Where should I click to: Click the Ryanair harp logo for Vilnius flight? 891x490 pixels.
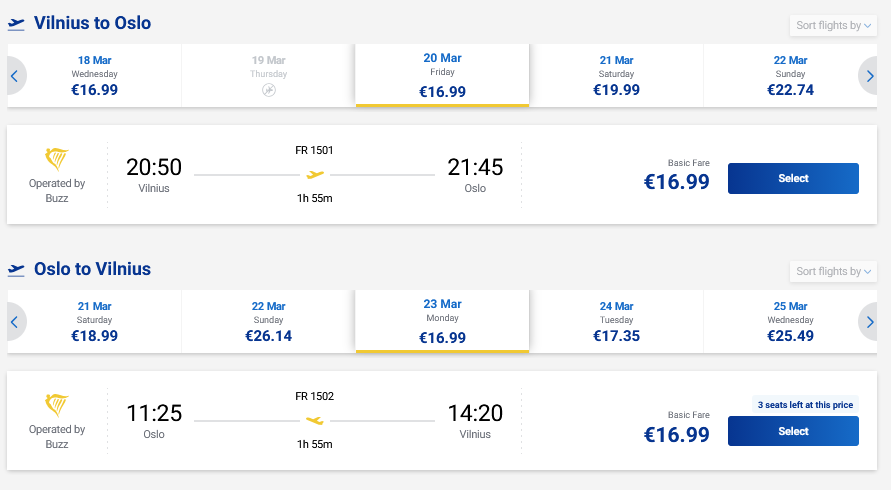[57, 160]
